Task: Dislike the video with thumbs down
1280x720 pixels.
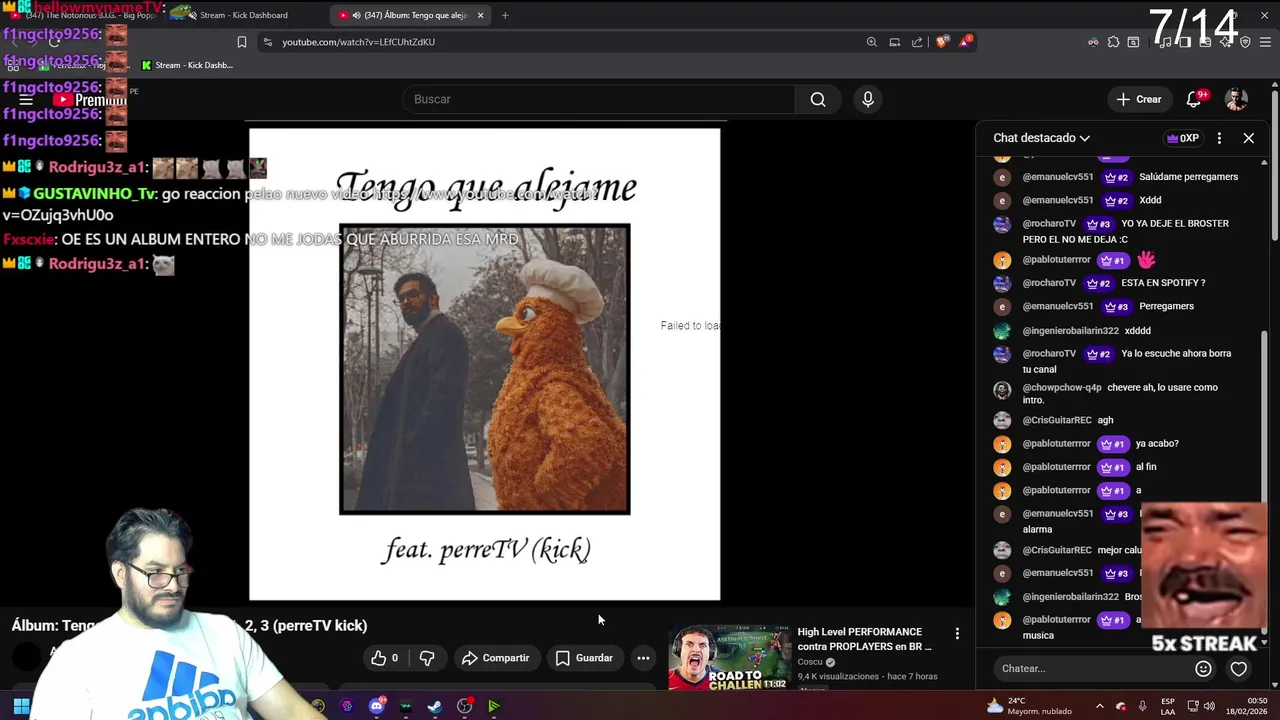Action: click(x=427, y=658)
